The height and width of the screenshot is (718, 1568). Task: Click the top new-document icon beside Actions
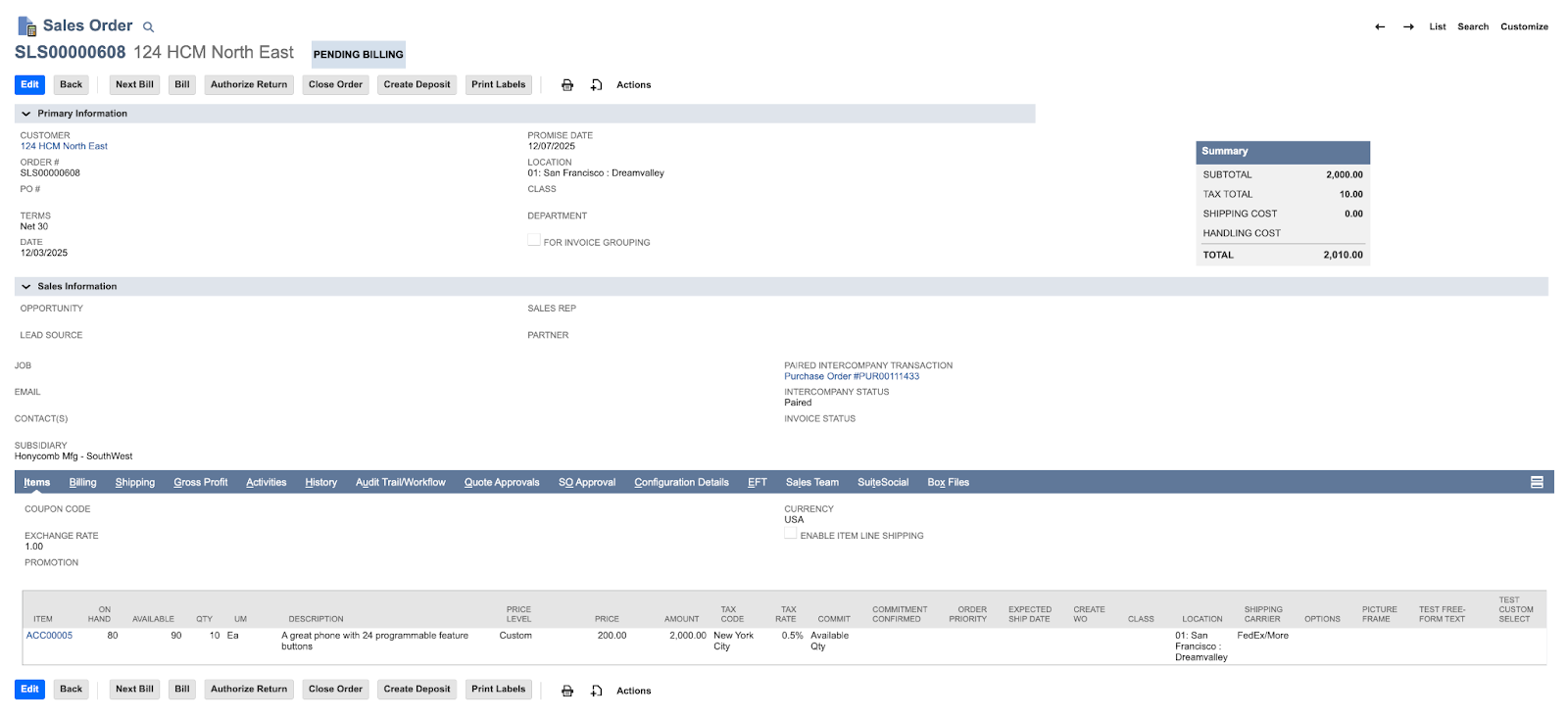pyautogui.click(x=596, y=85)
